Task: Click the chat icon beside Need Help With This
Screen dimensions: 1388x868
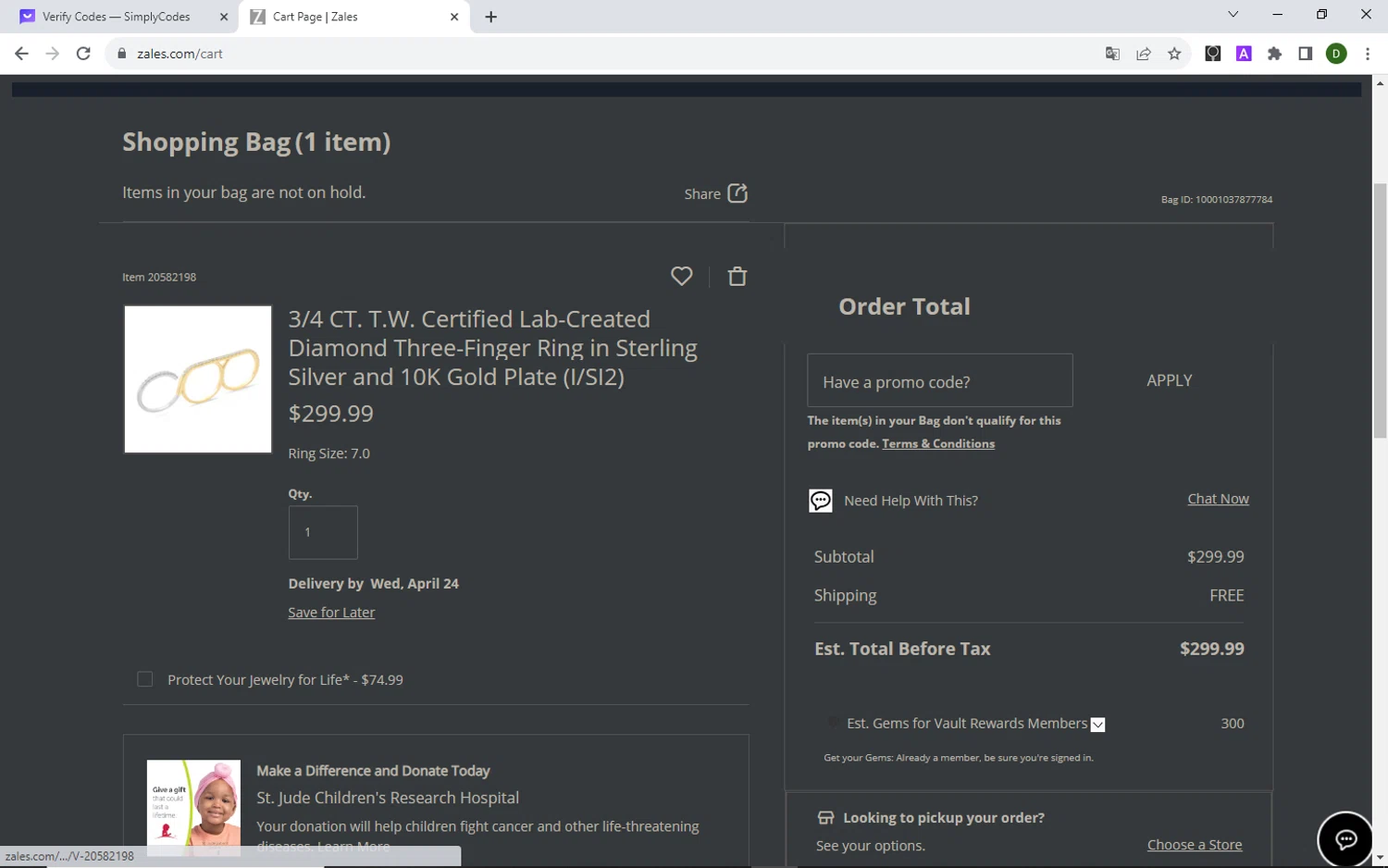Action: click(821, 501)
